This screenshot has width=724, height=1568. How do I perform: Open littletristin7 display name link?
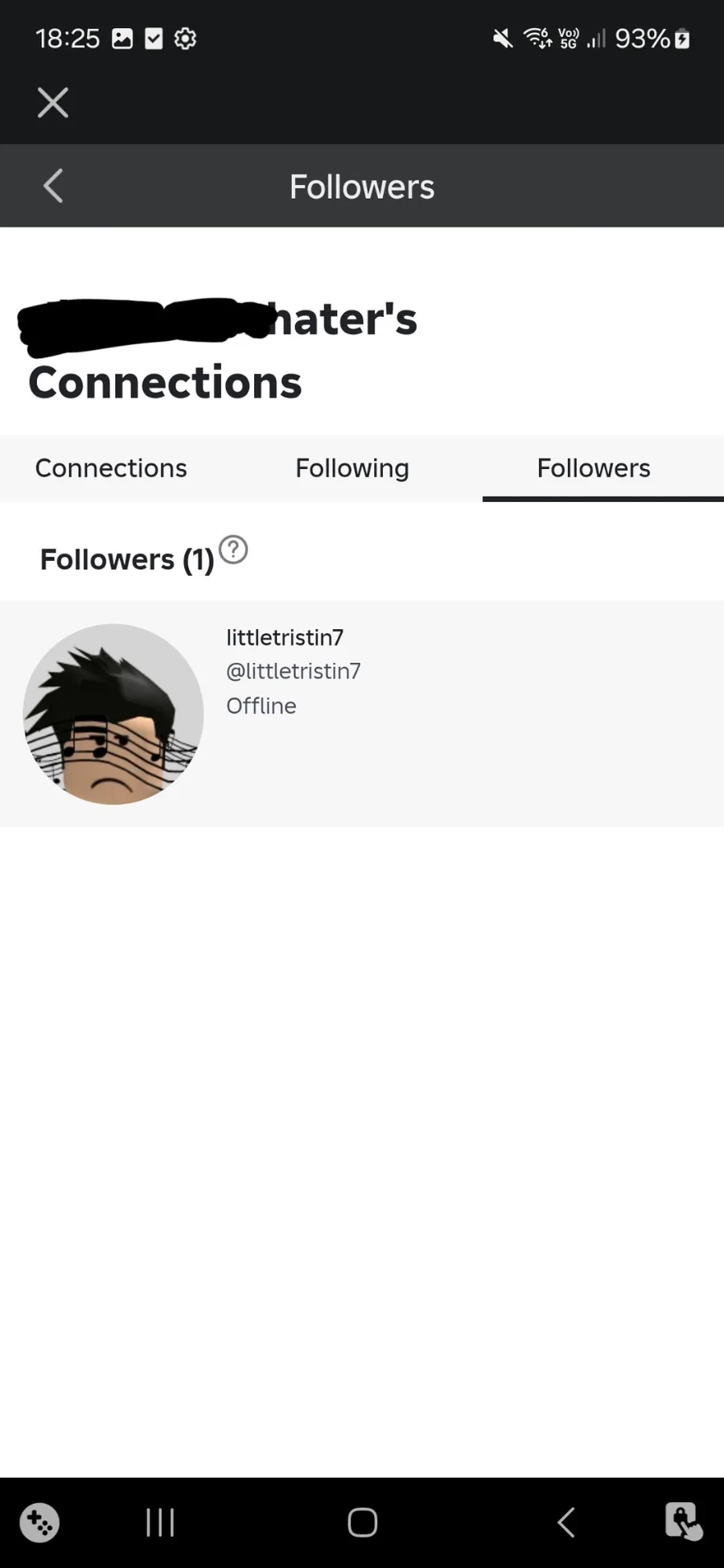click(x=285, y=638)
